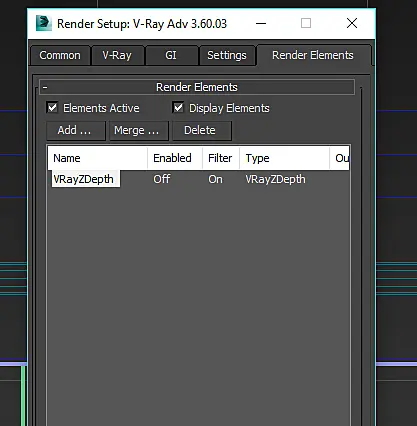Close the Render Setup window
The height and width of the screenshot is (426, 417).
tap(352, 23)
